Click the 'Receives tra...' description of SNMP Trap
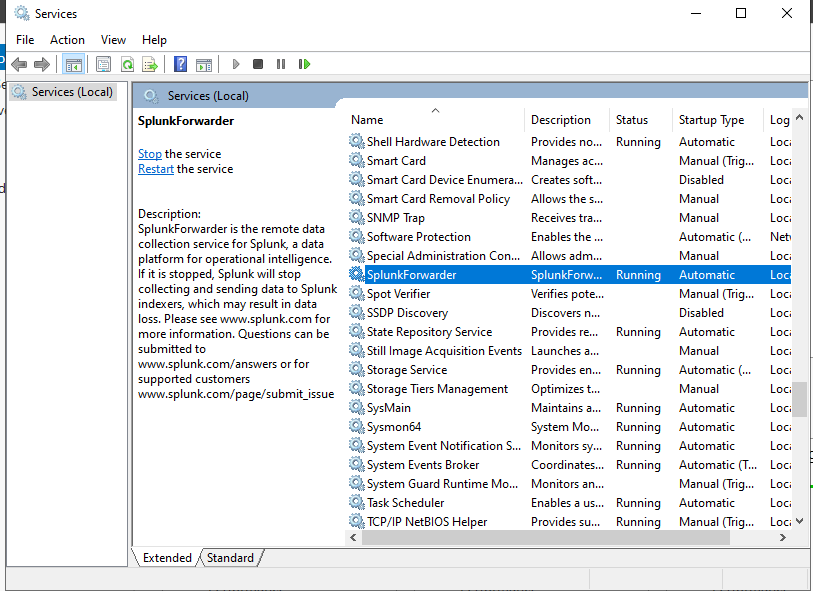Screen dimensions: 813x591 click(x=566, y=218)
